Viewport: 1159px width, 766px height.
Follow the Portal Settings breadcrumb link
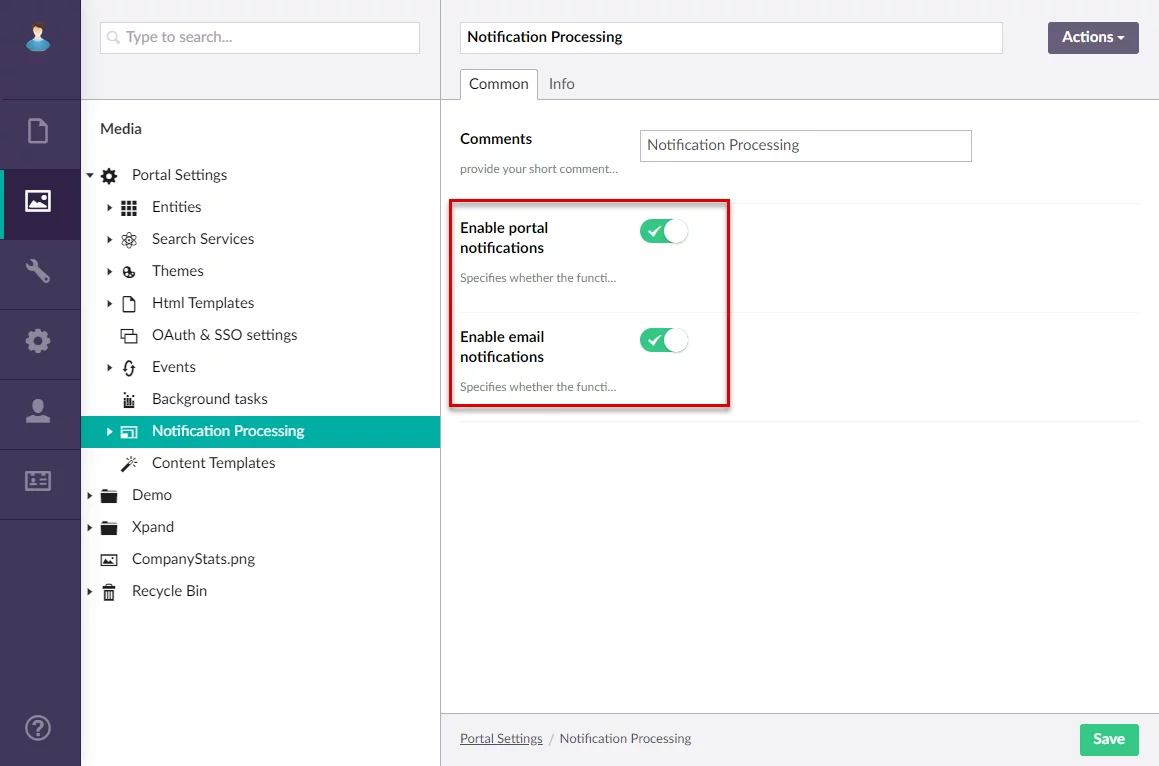pyautogui.click(x=501, y=739)
